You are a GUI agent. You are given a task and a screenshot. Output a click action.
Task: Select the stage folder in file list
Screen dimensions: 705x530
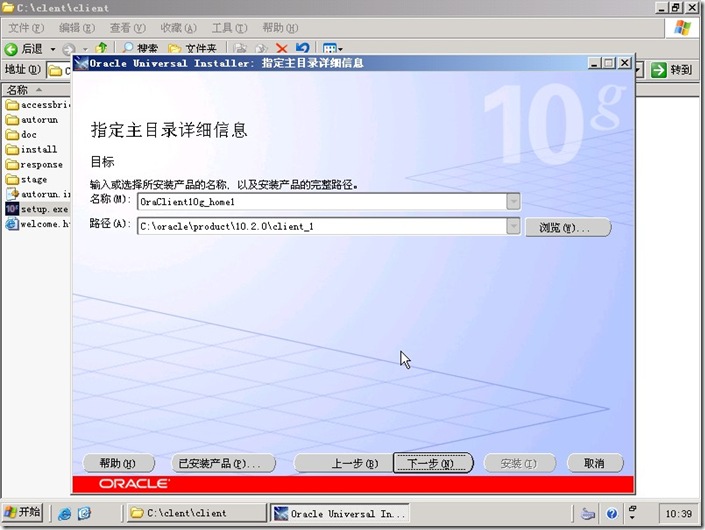click(x=27, y=179)
